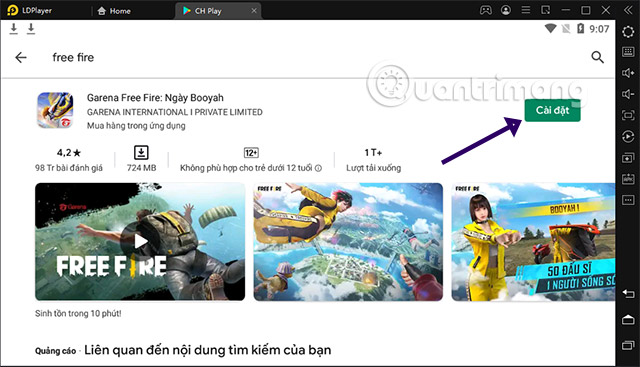The image size is (640, 367).
Task: Open the more options ellipsis sidebar icon
Action: click(628, 200)
